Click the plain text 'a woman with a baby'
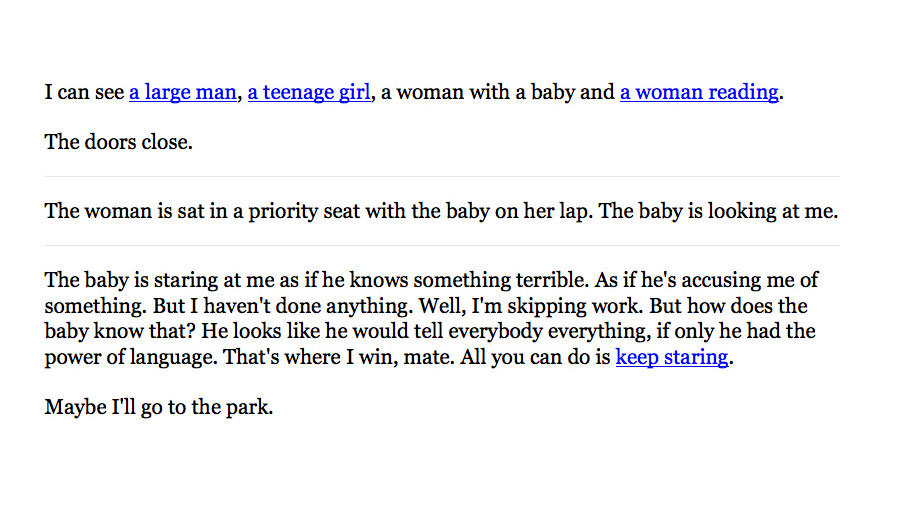Image resolution: width=900 pixels, height=516 pixels. [455, 92]
